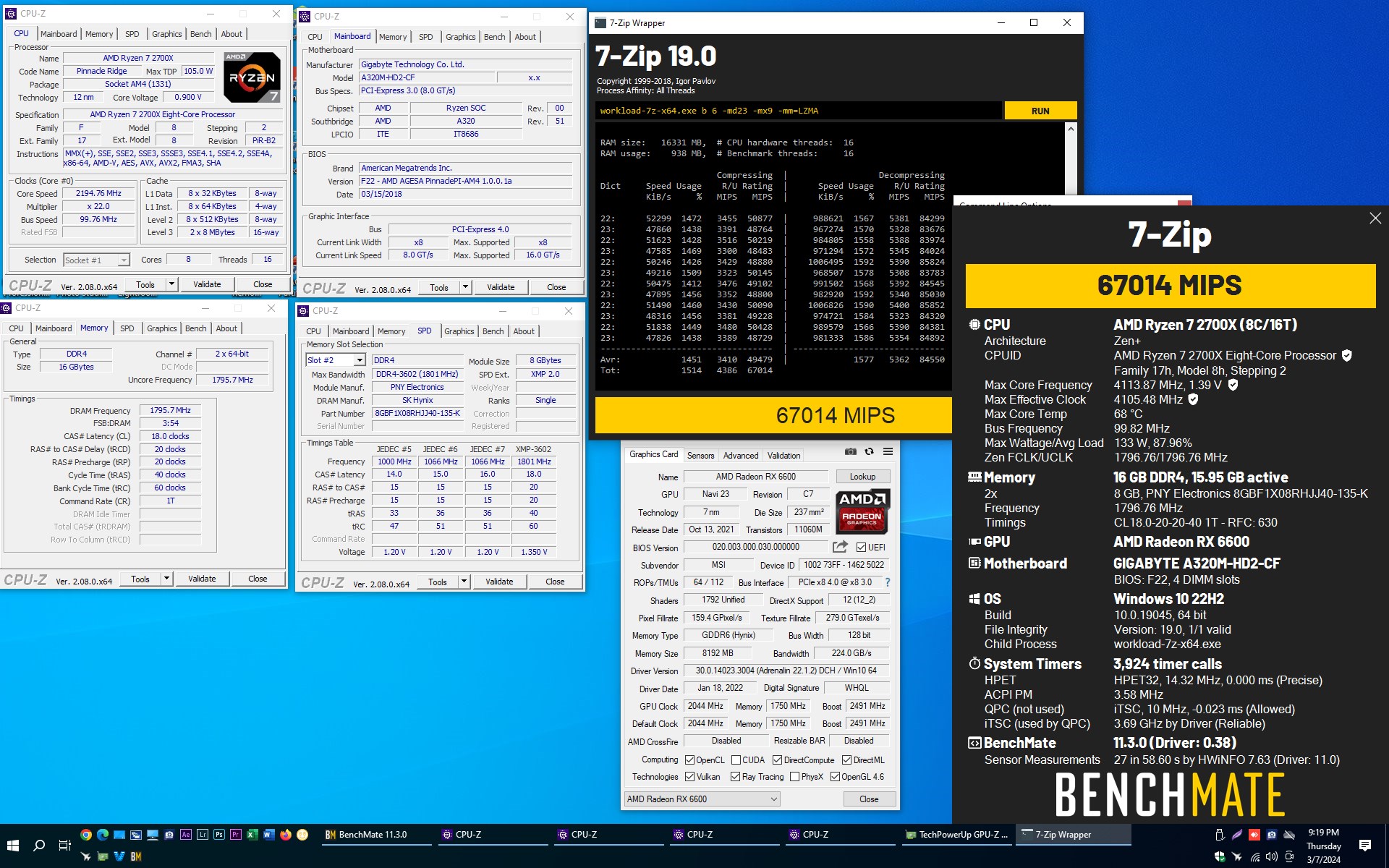This screenshot has height=868, width=1389.
Task: Launch Excel from the taskbar
Action: tap(252, 835)
